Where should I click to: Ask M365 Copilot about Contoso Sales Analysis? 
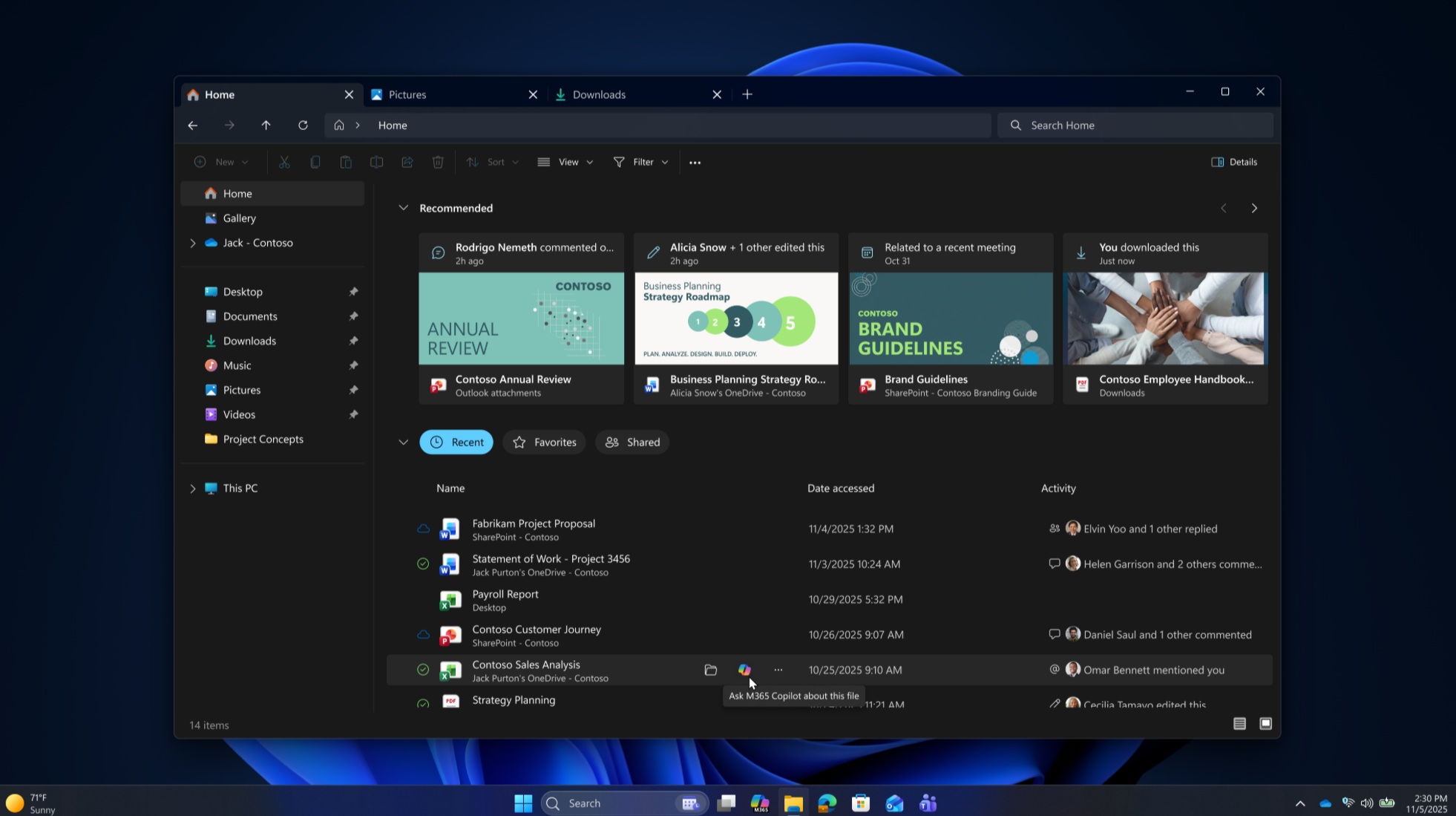(x=744, y=670)
